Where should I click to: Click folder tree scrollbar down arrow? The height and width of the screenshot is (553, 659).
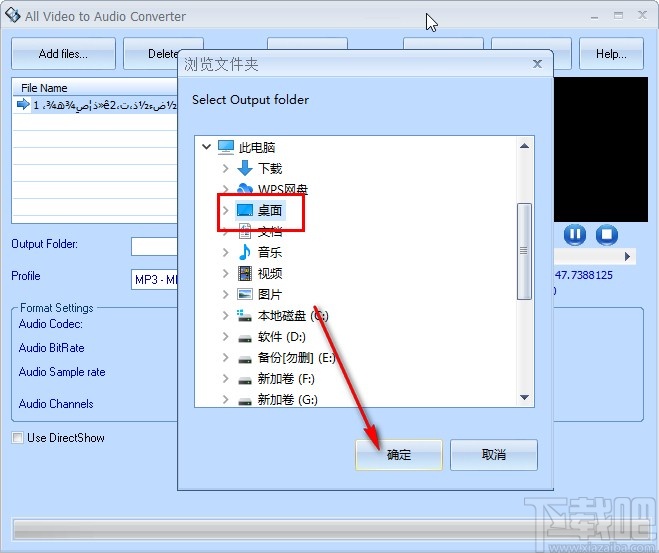click(524, 397)
